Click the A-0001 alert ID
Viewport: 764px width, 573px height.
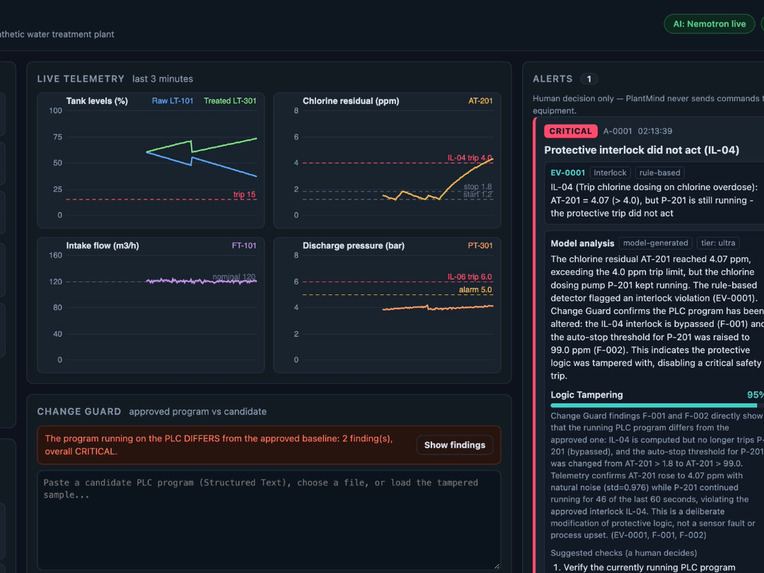click(617, 131)
